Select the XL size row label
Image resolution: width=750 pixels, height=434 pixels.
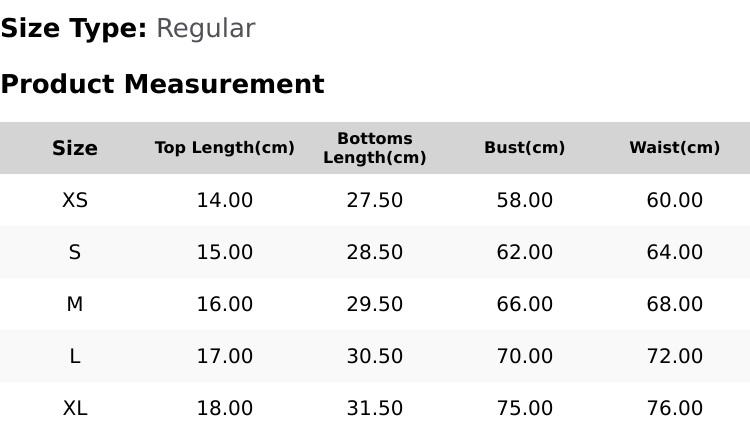pos(75,409)
